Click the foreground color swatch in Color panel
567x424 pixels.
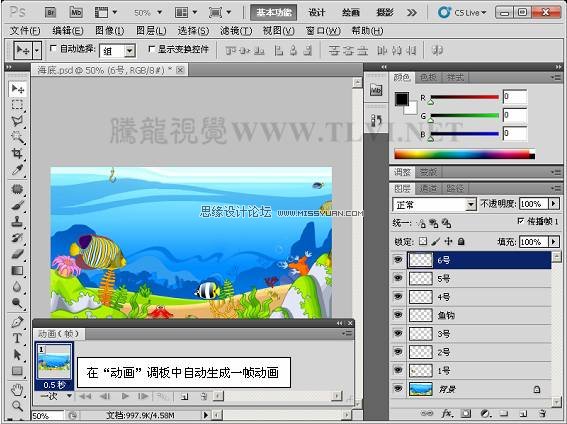point(401,99)
